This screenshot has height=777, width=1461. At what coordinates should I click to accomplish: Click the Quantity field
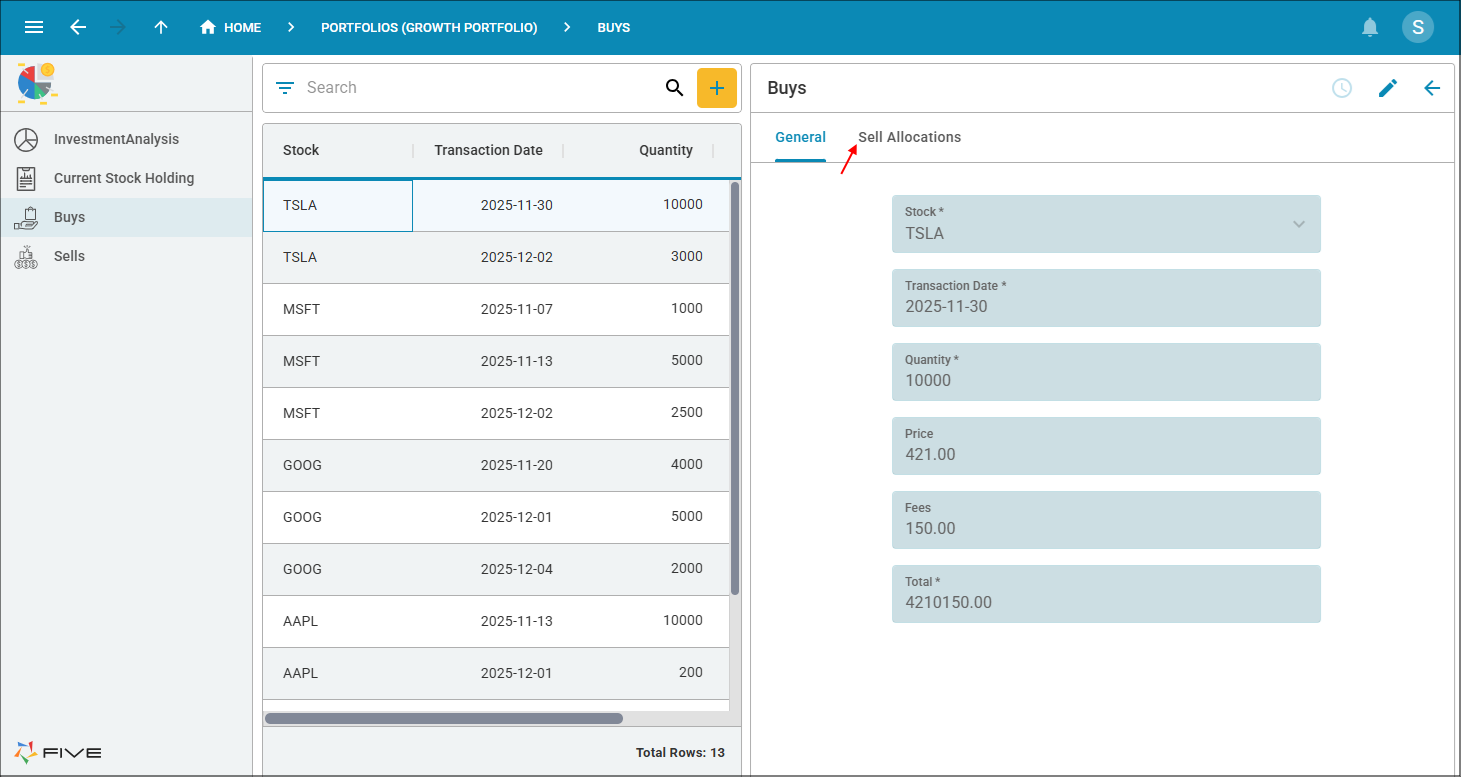tap(1106, 372)
